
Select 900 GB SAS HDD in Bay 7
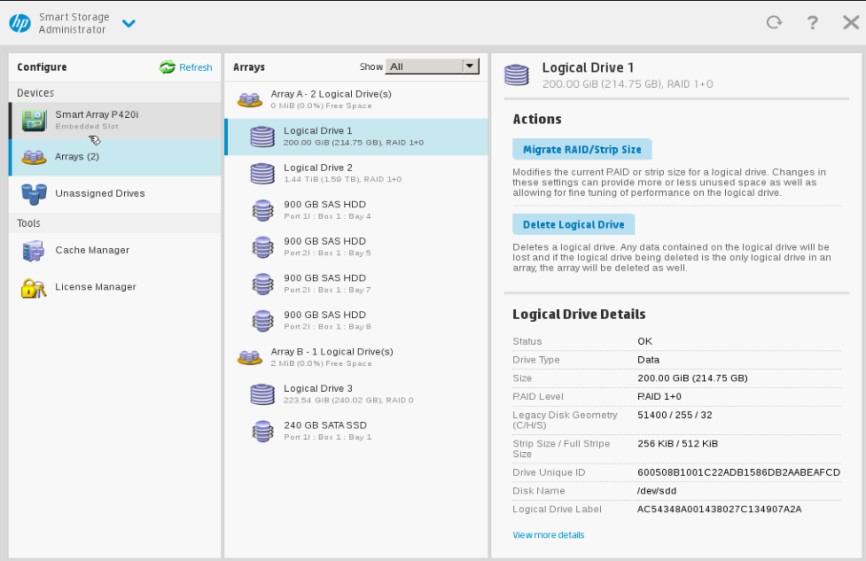tap(325, 283)
